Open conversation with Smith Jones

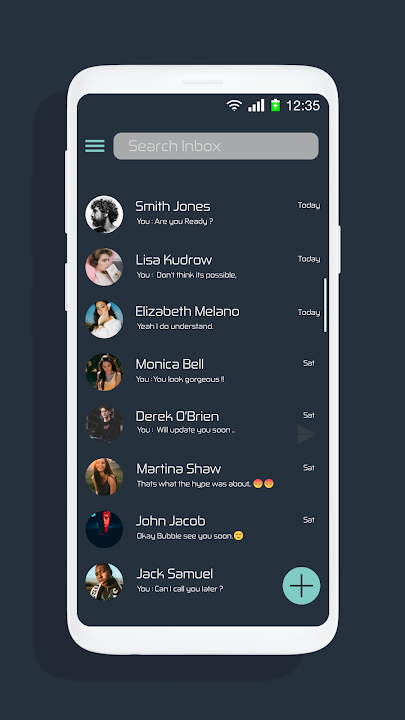coord(202,214)
